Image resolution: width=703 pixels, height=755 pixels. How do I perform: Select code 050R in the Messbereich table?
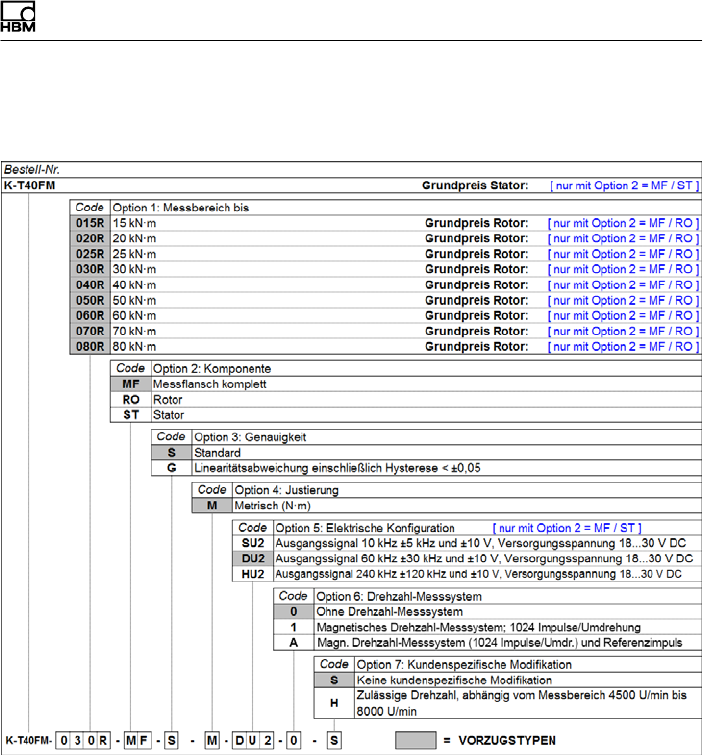[90, 300]
